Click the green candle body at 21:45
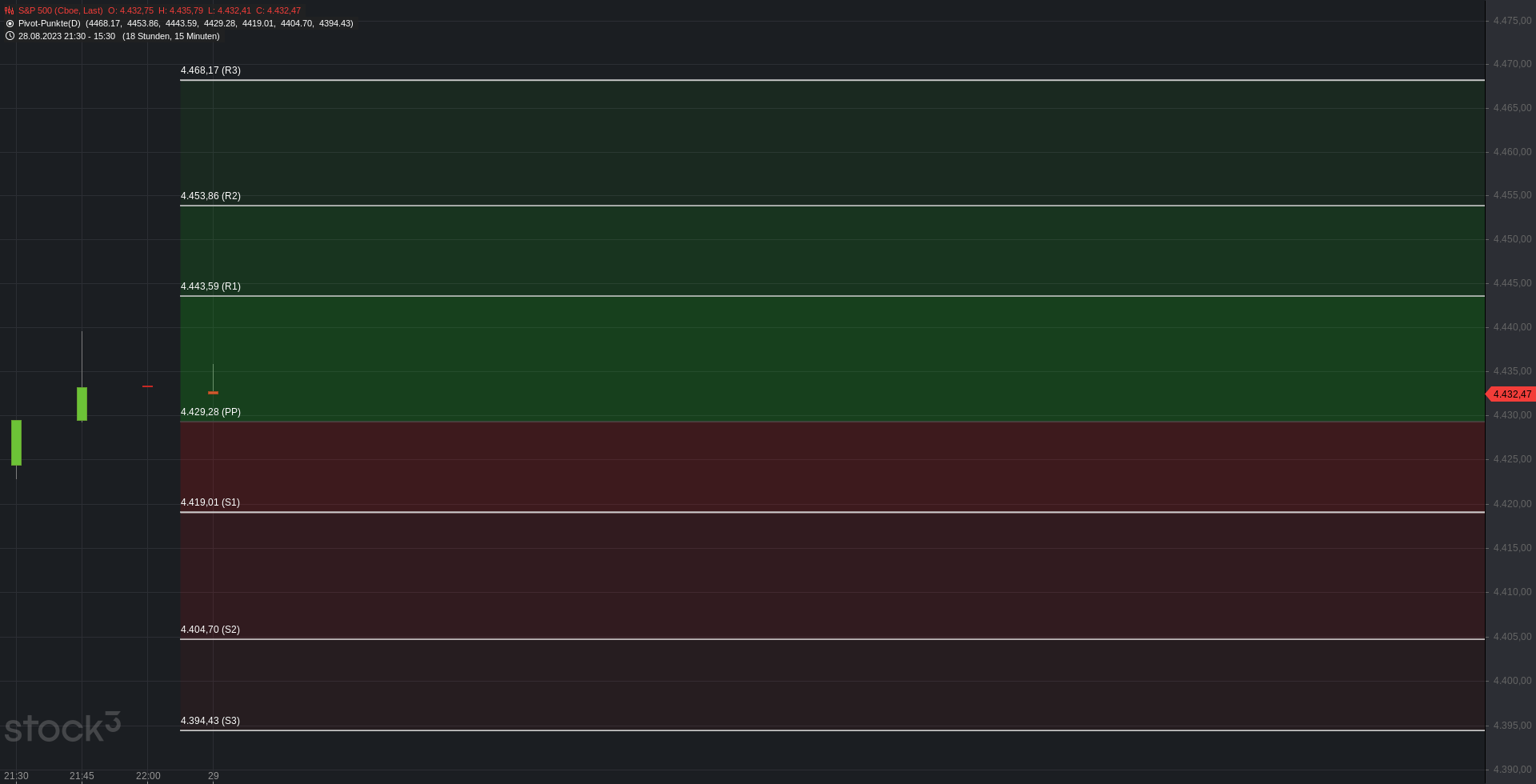Screen dimensions: 1536x784 82,404
